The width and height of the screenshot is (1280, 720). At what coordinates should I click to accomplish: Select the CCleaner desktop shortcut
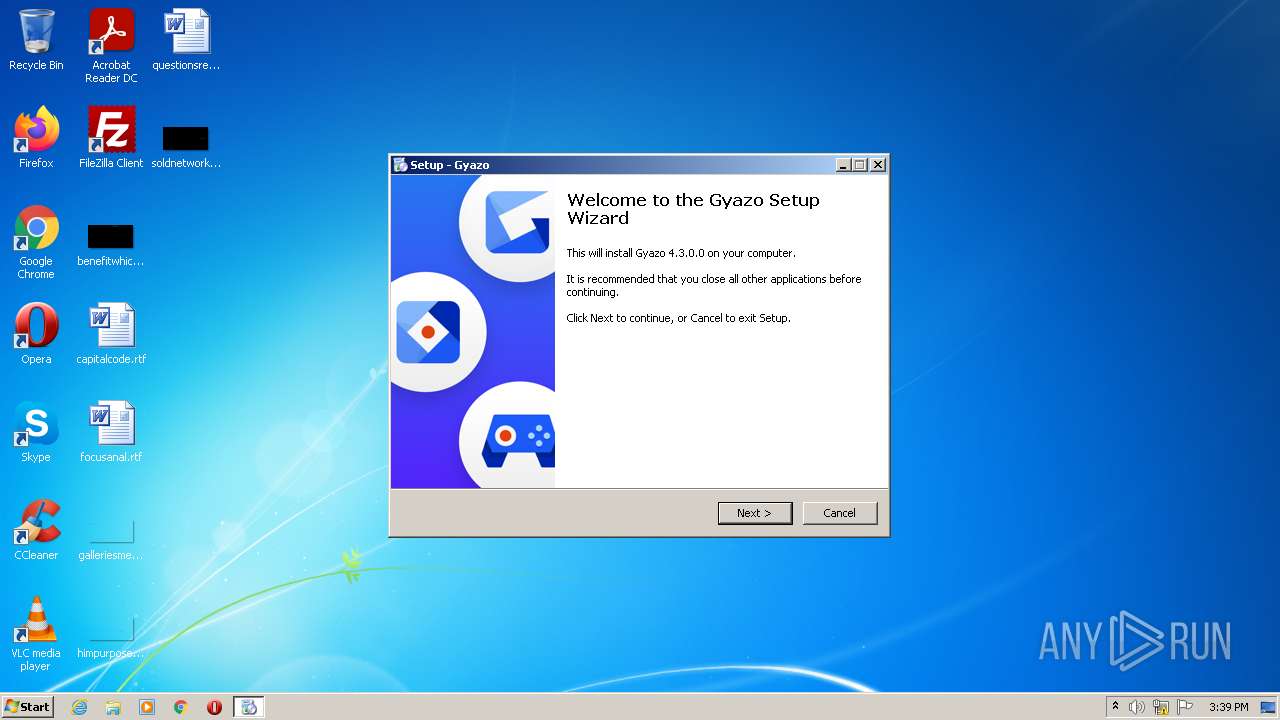[36, 530]
